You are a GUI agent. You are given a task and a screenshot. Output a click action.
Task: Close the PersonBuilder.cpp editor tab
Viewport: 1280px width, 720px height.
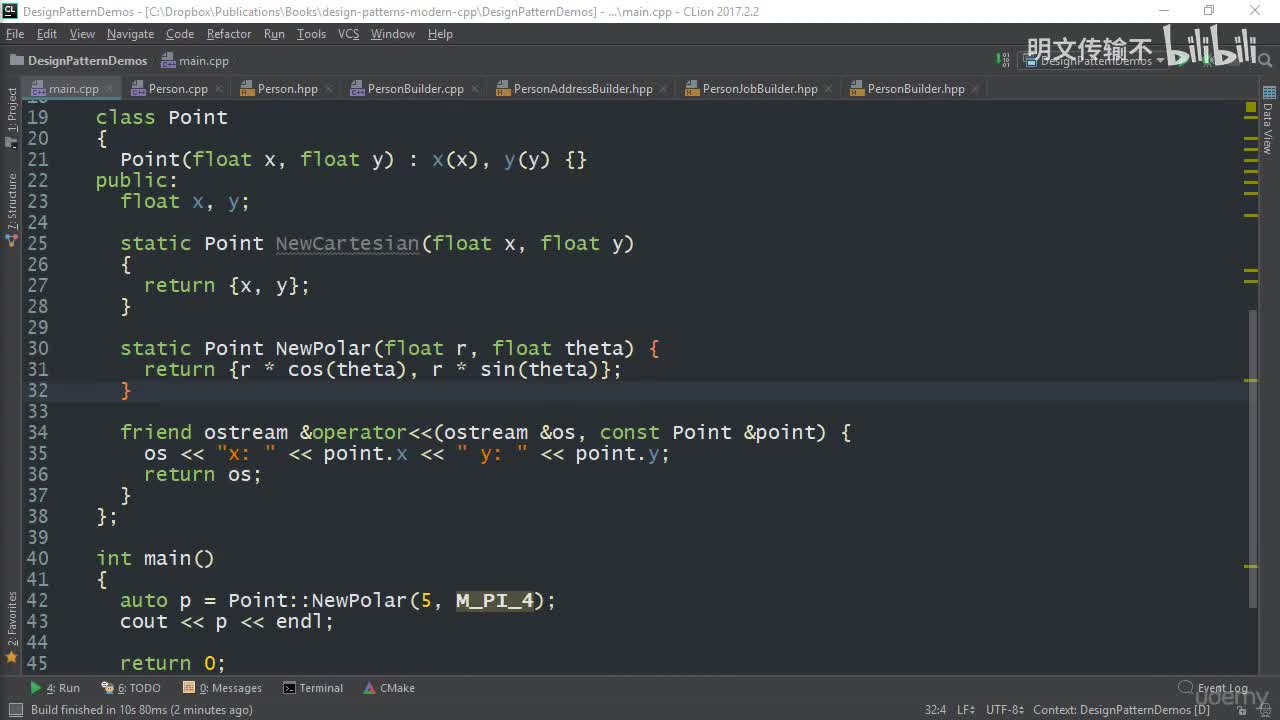click(473, 89)
